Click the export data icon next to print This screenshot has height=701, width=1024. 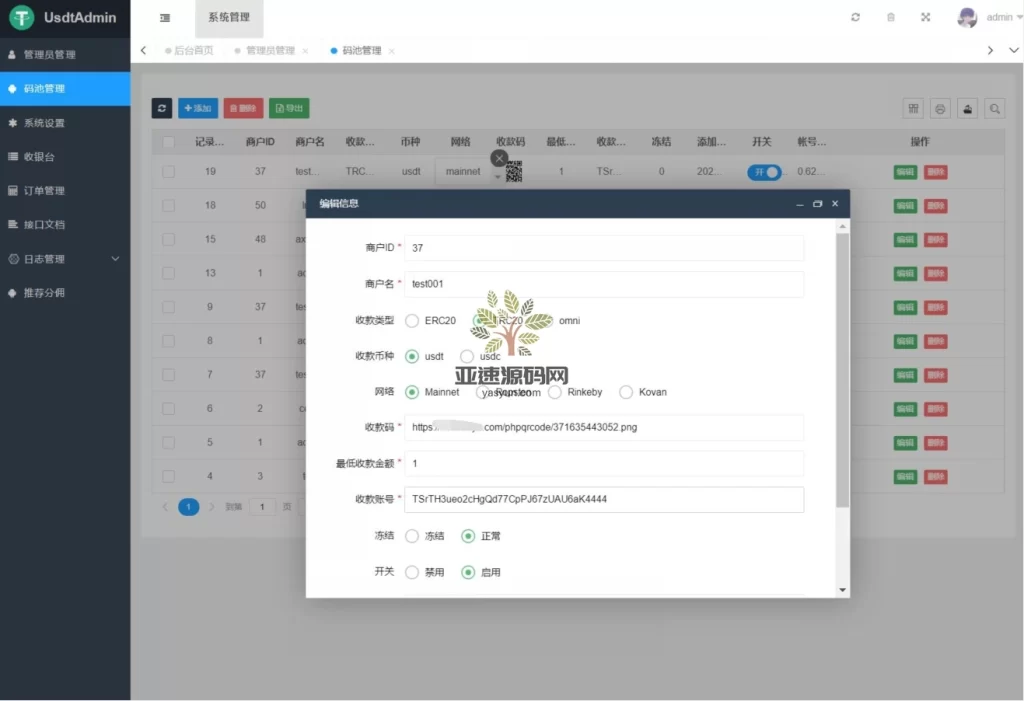click(x=967, y=108)
